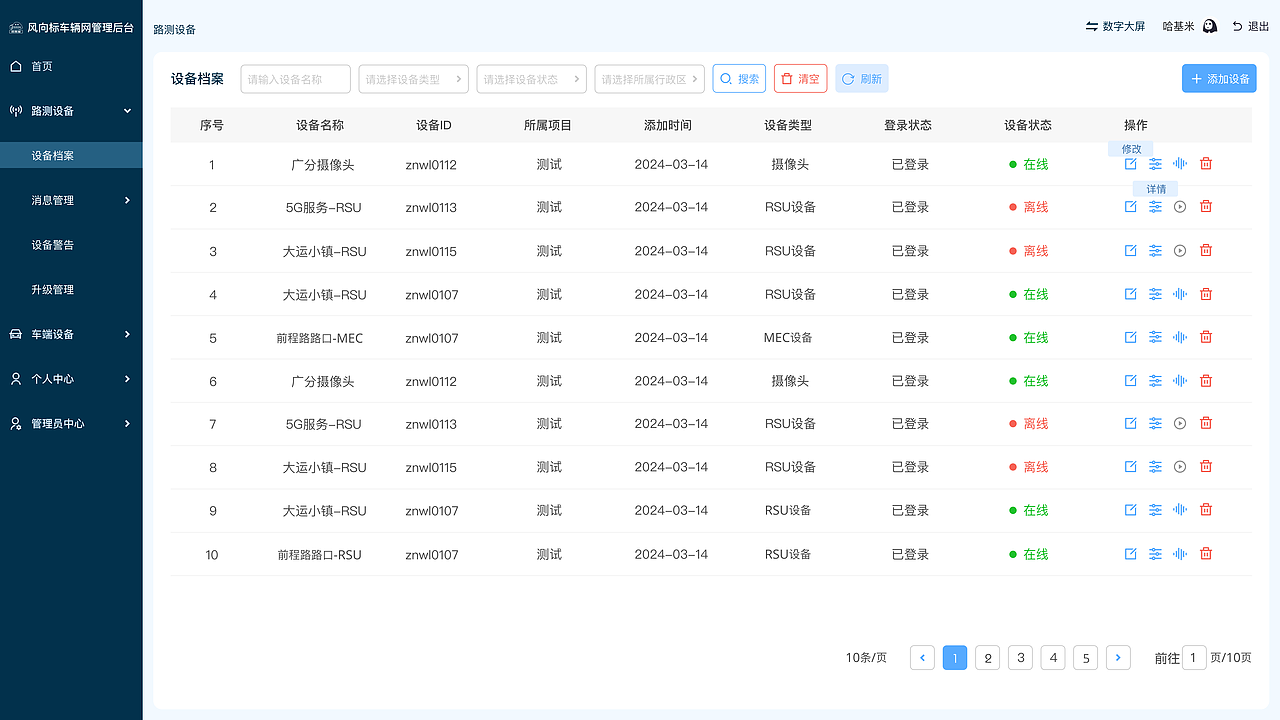Image resolution: width=1280 pixels, height=720 pixels.
Task: Expand the 消息管理 sidebar menu
Action: click(71, 199)
